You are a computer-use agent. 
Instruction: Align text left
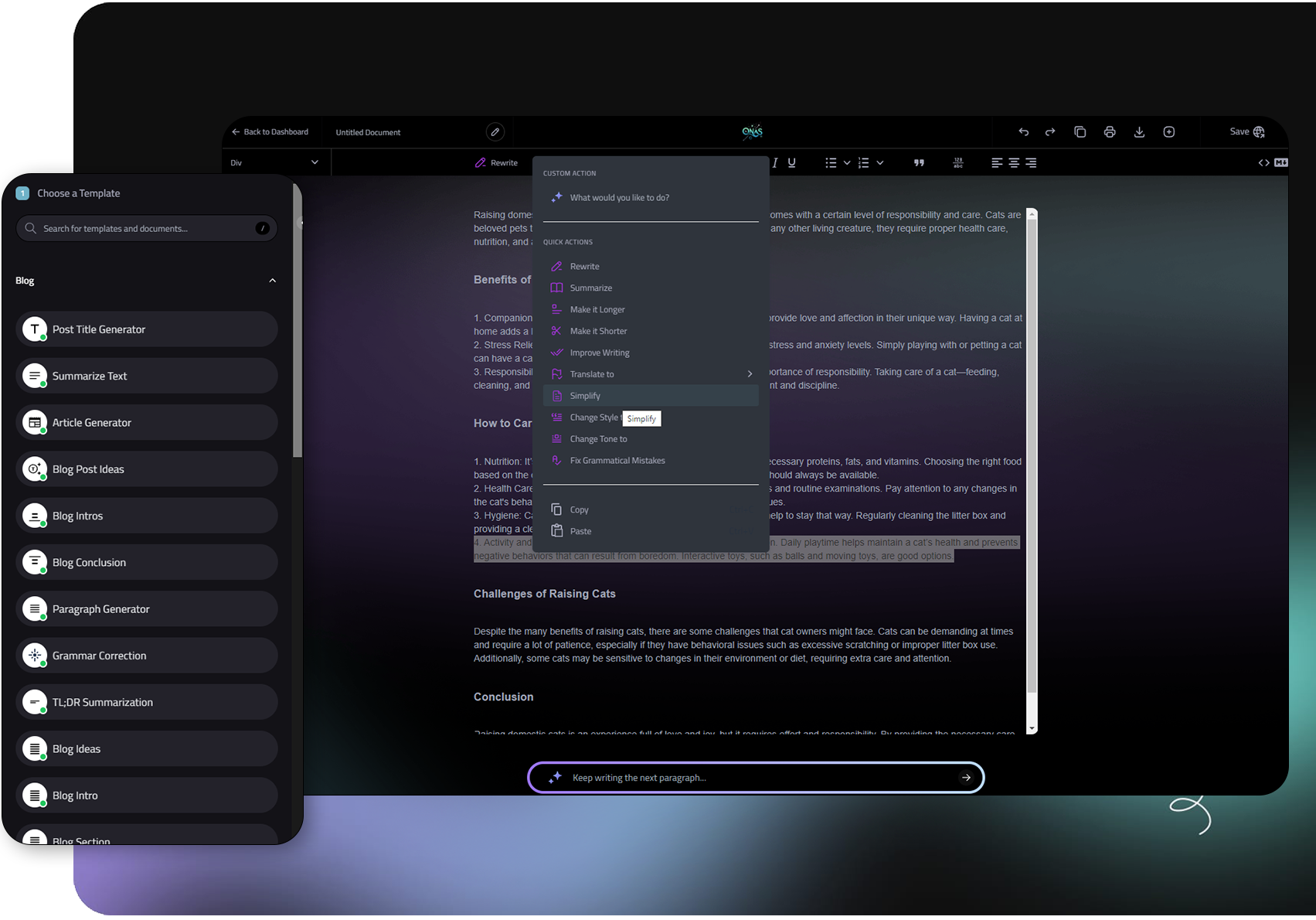tap(997, 162)
